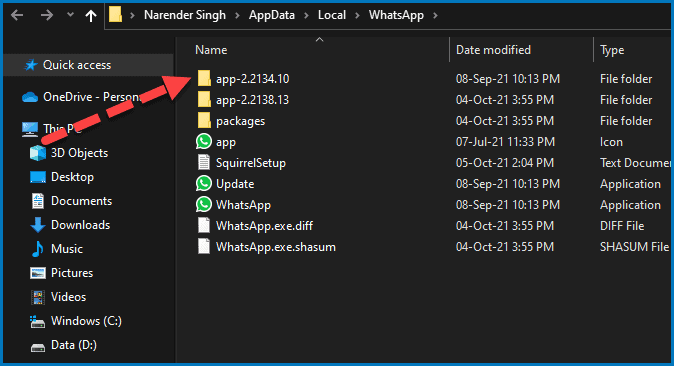
Task: Click Update application WhatsApp icon
Action: [204, 184]
